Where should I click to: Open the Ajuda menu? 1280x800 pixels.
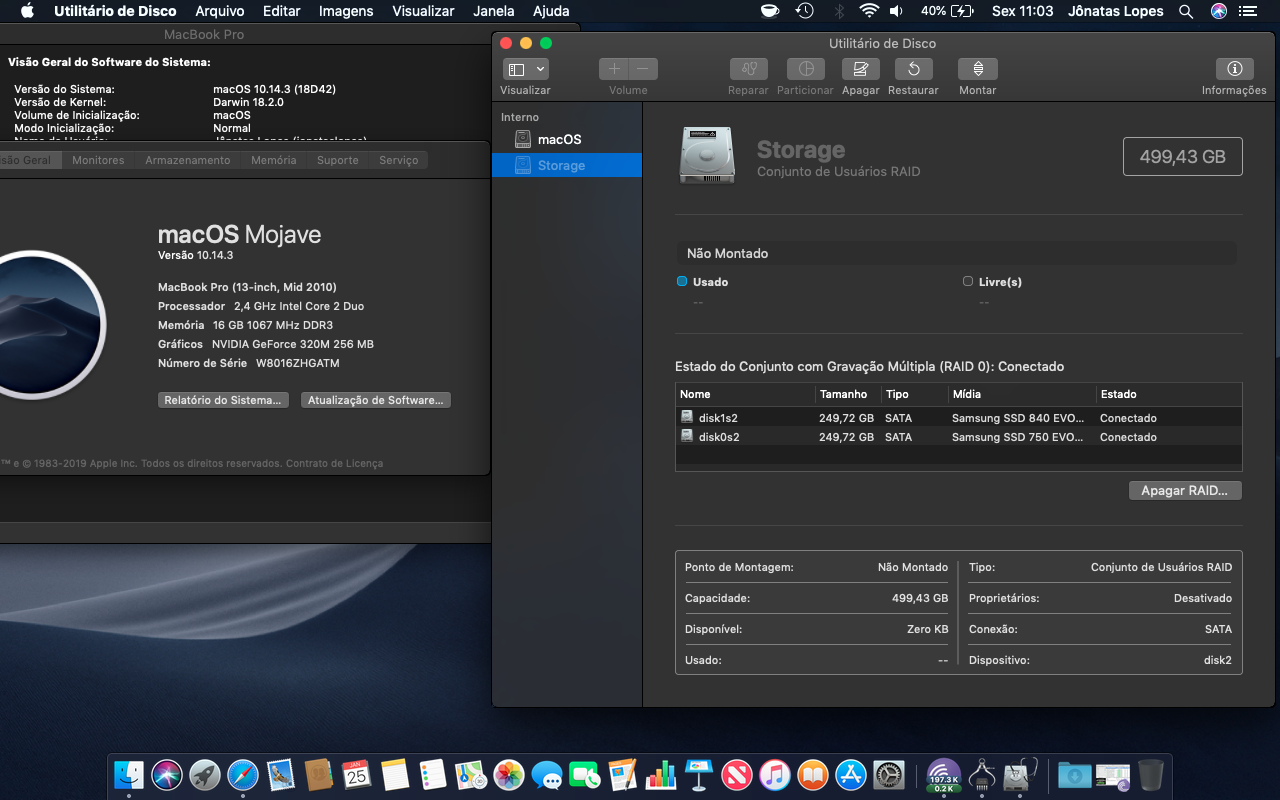pos(551,11)
